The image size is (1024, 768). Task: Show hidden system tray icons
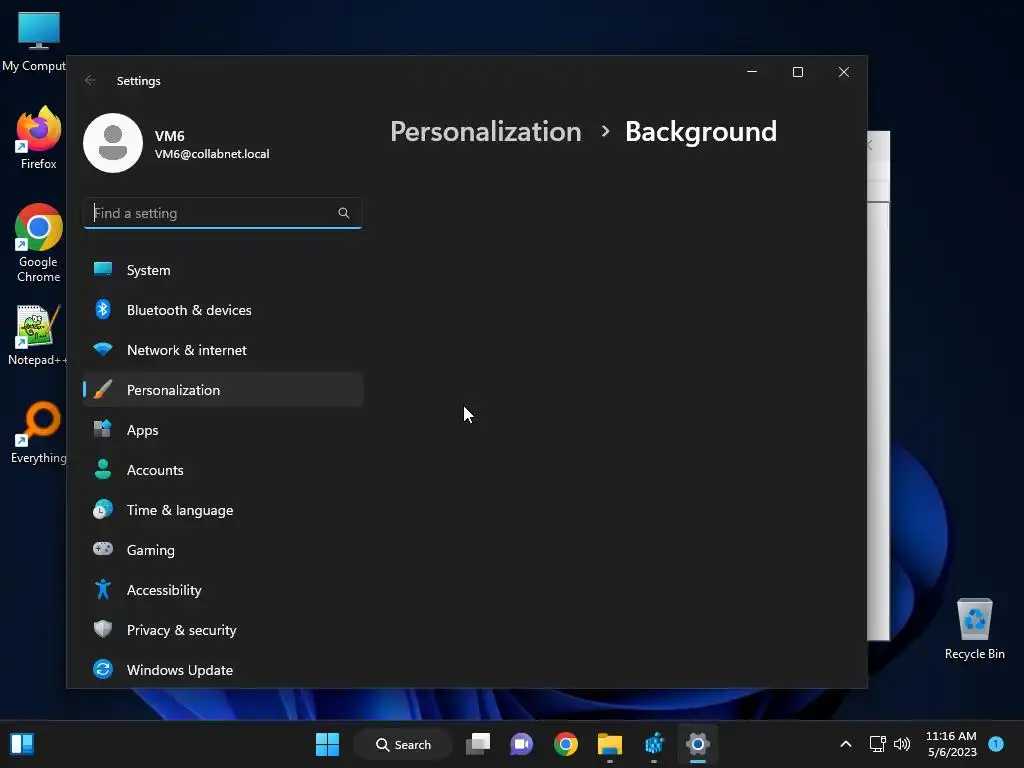(846, 744)
